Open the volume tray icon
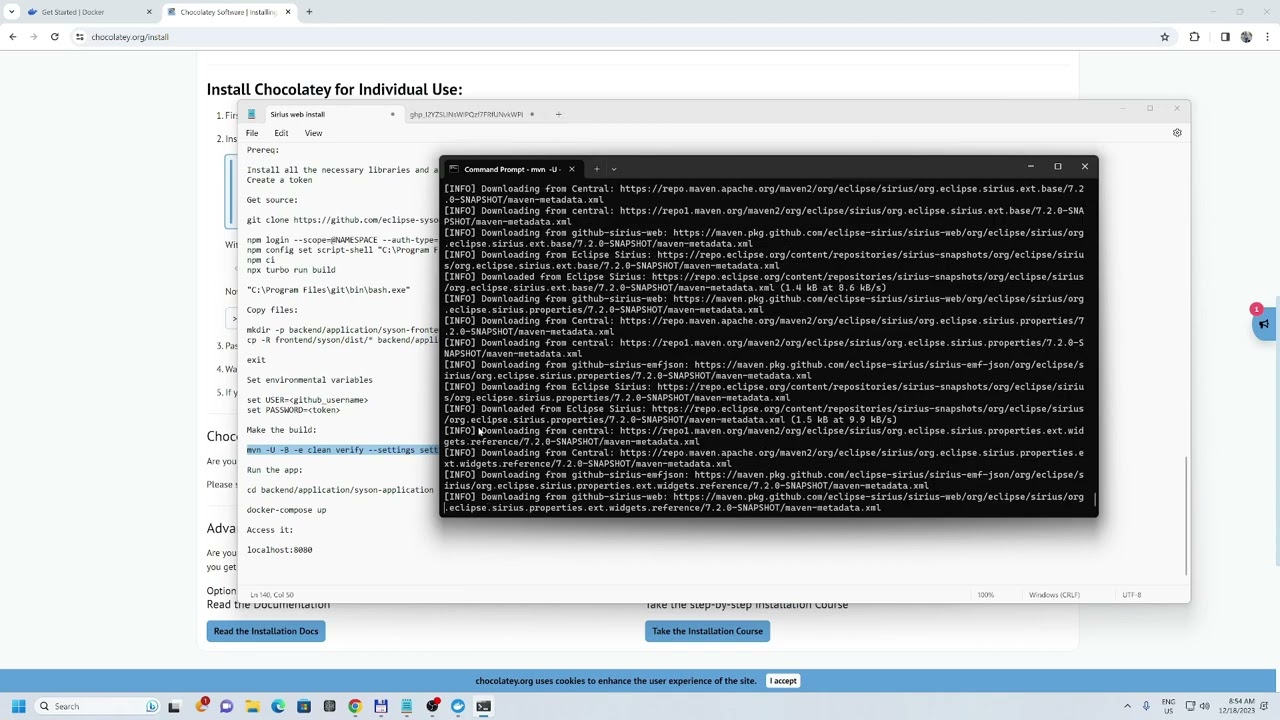This screenshot has height=720, width=1280. pos(1204,706)
